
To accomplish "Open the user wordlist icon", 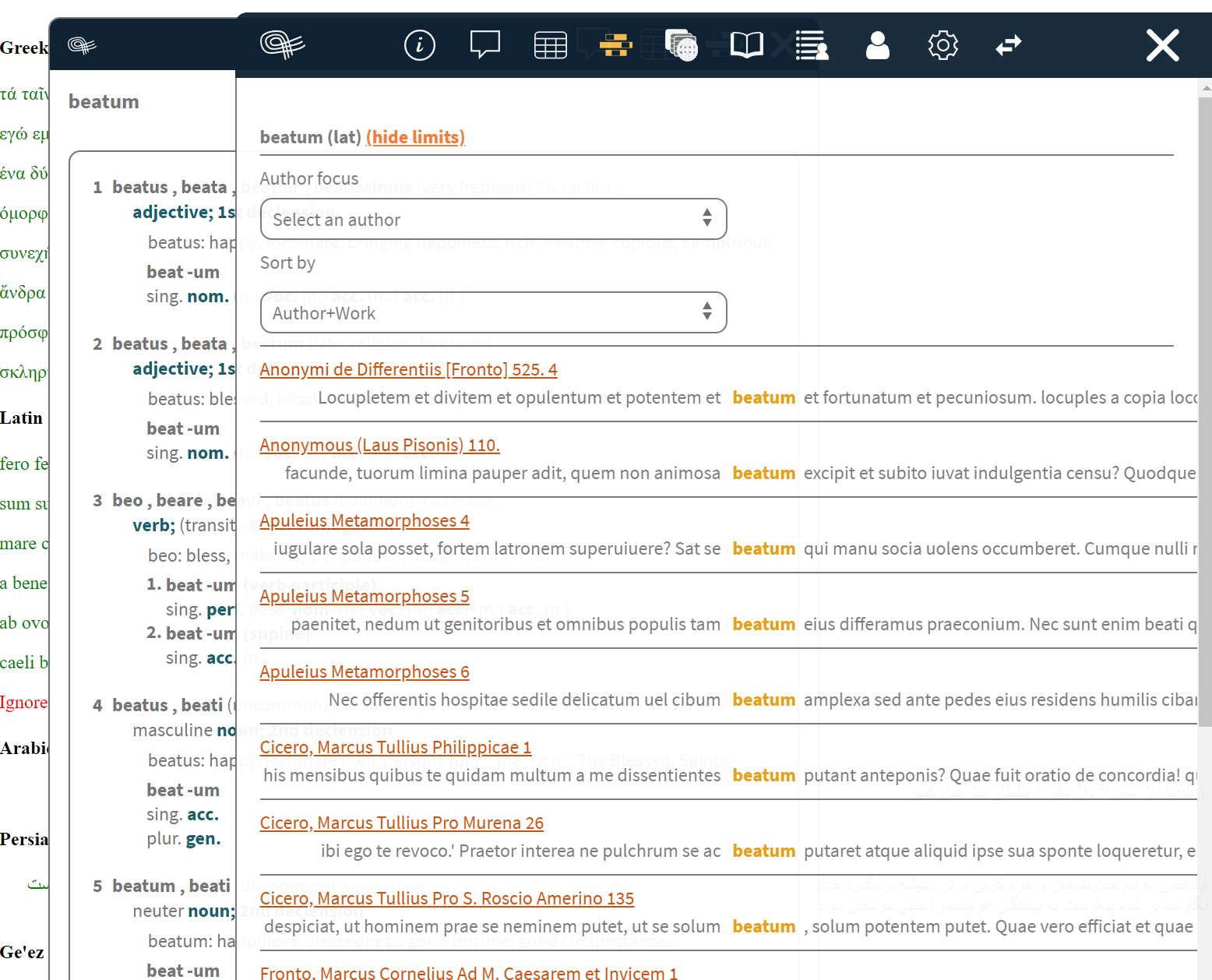I will click(812, 44).
